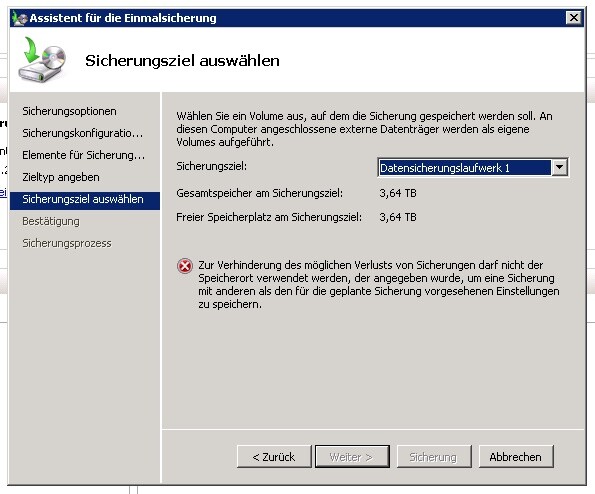This screenshot has height=494, width=595.
Task: Cancel the wizard with Abbrechen
Action: tap(516, 457)
